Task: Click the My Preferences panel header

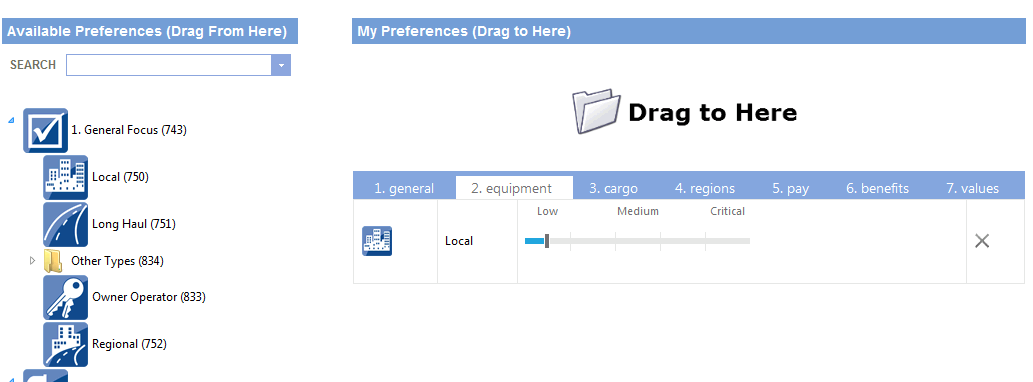Action: click(689, 31)
